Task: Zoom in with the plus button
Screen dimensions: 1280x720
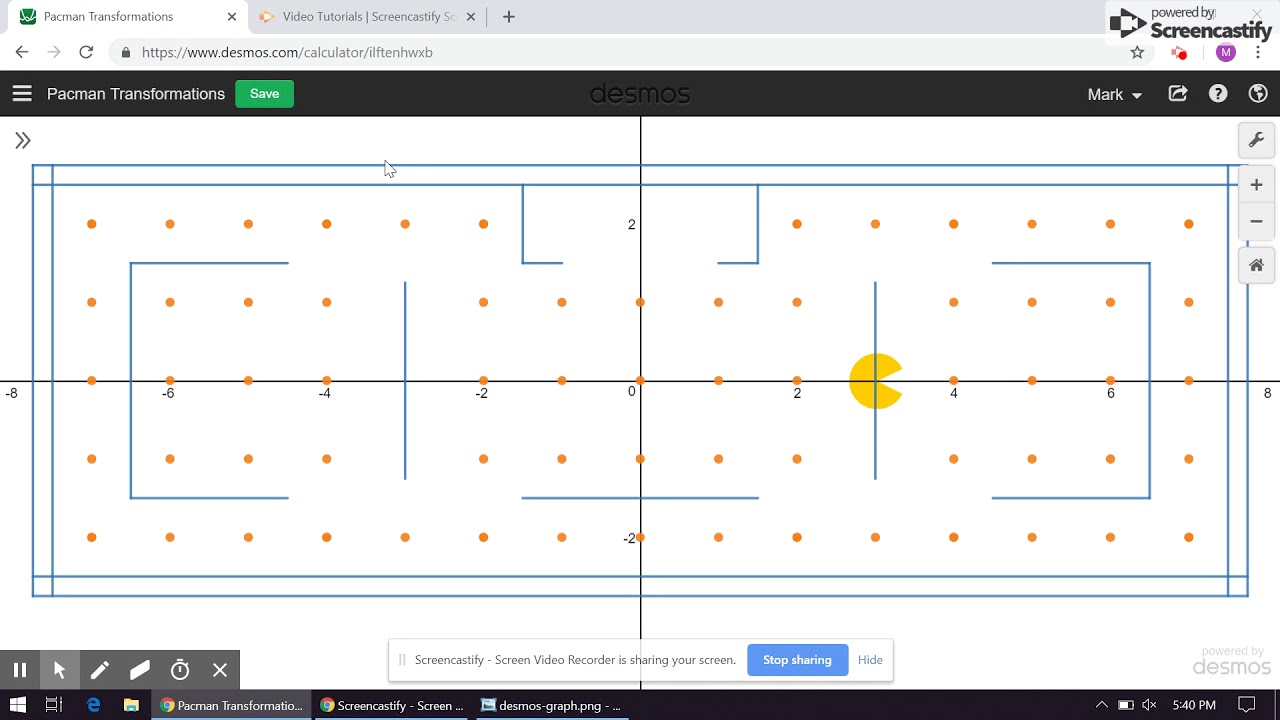Action: (x=1257, y=185)
